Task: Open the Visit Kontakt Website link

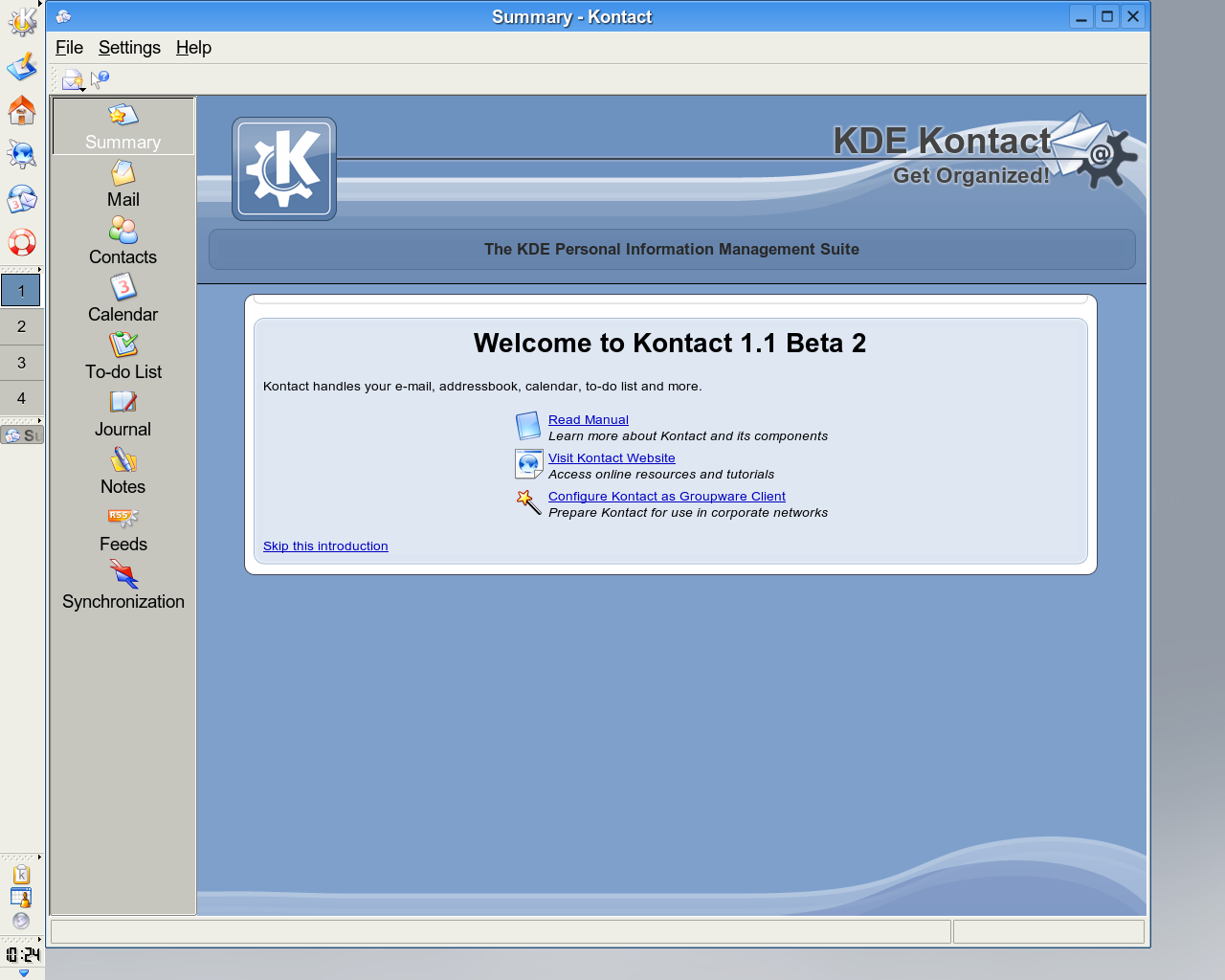Action: click(612, 457)
